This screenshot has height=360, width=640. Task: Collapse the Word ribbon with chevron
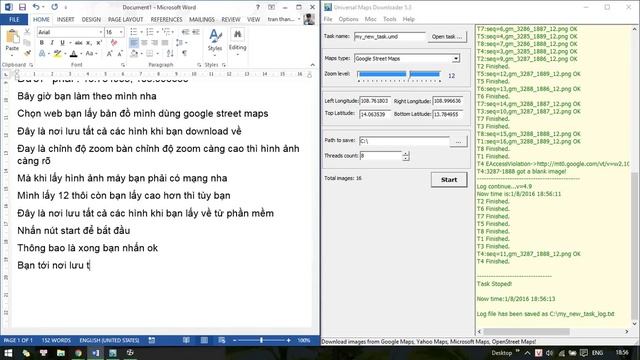tap(313, 65)
